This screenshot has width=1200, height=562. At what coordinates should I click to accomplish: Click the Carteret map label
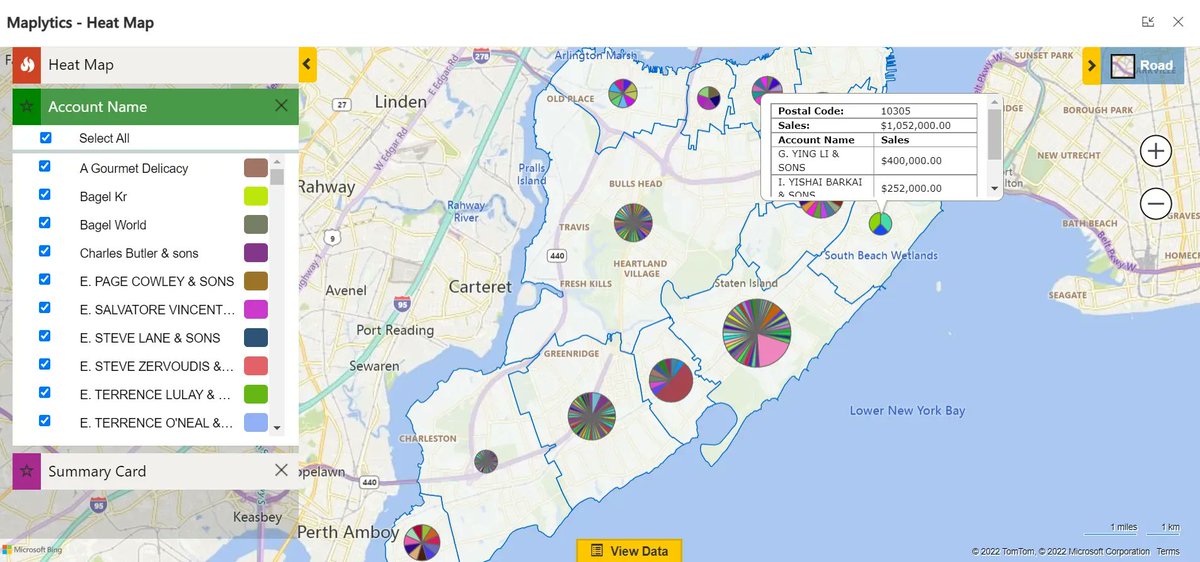point(480,286)
